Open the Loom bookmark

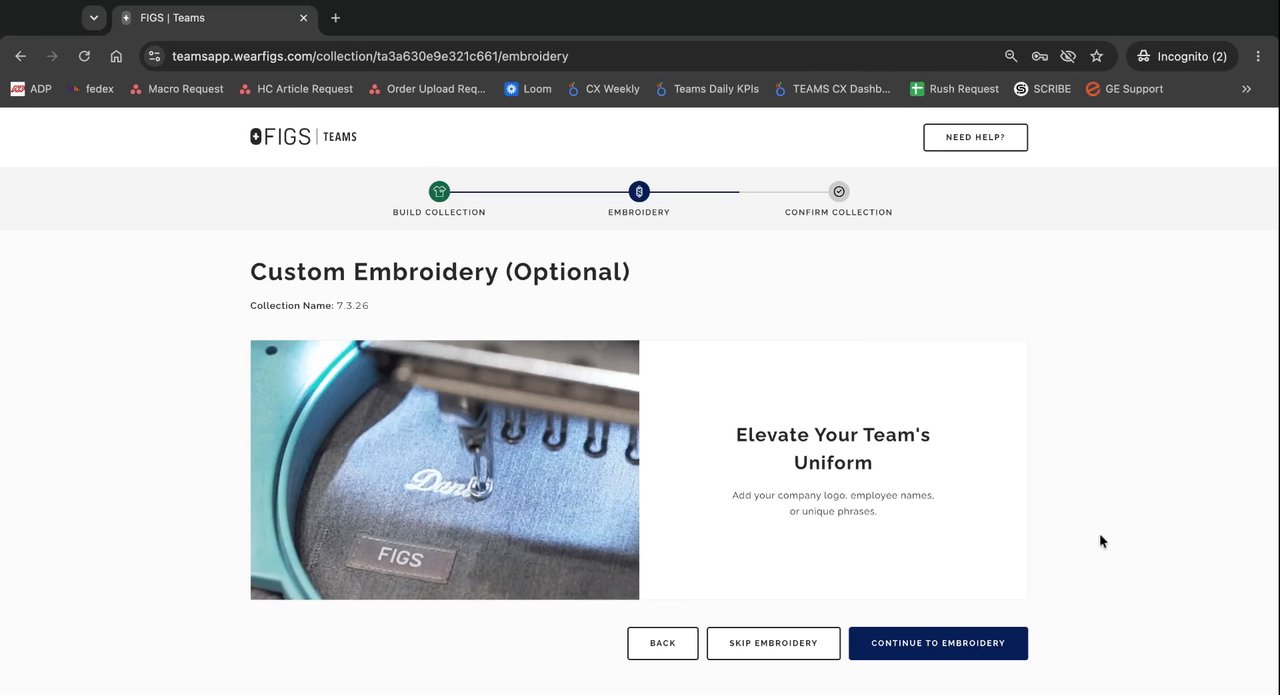pyautogui.click(x=528, y=89)
